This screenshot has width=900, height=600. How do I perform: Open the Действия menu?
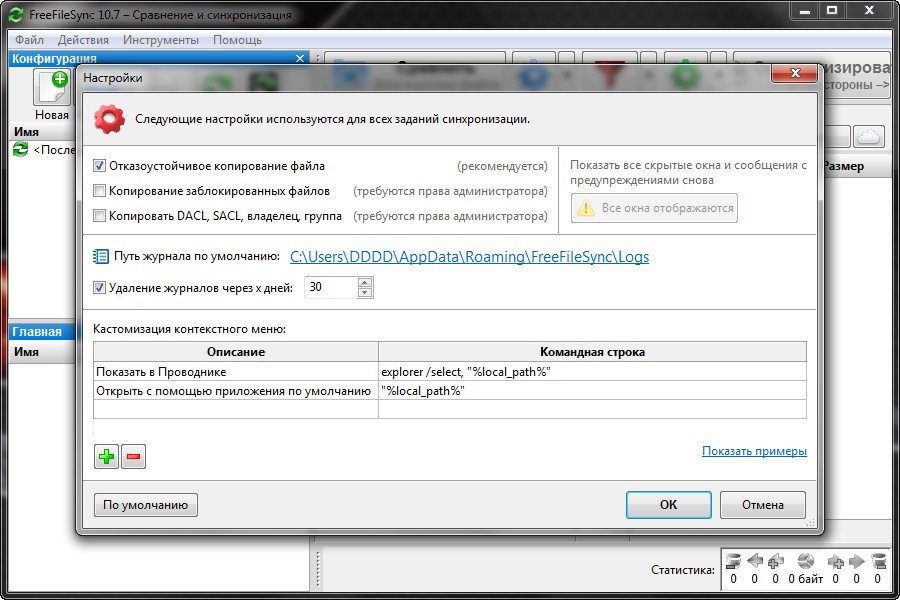[x=83, y=40]
